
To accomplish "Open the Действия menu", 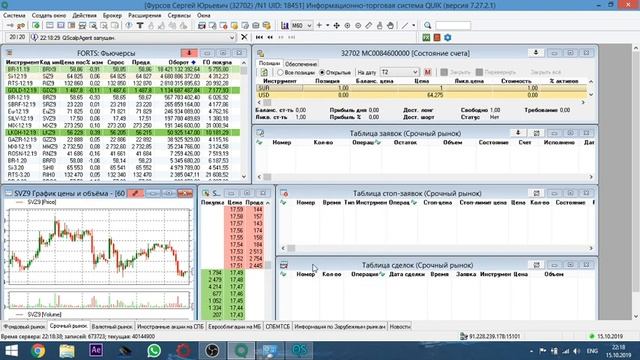I will pyautogui.click(x=84, y=15).
